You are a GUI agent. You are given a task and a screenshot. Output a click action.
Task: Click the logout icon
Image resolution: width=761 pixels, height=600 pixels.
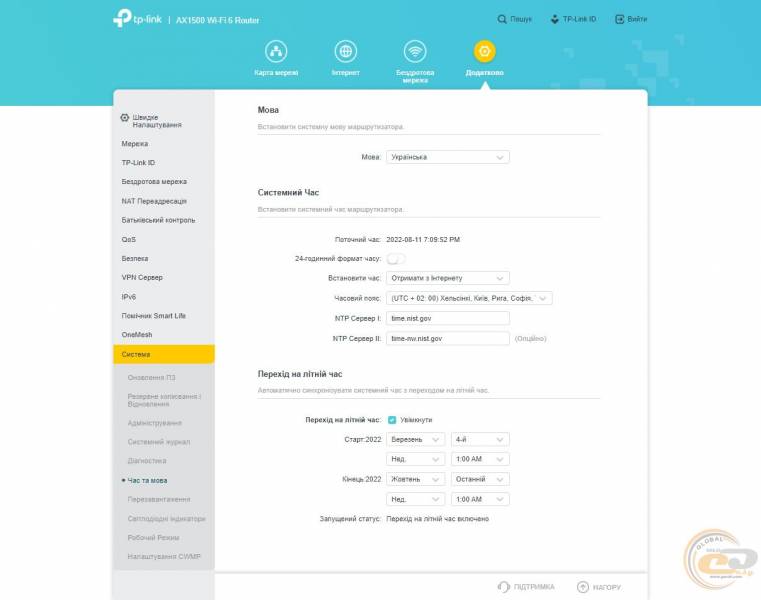(619, 19)
